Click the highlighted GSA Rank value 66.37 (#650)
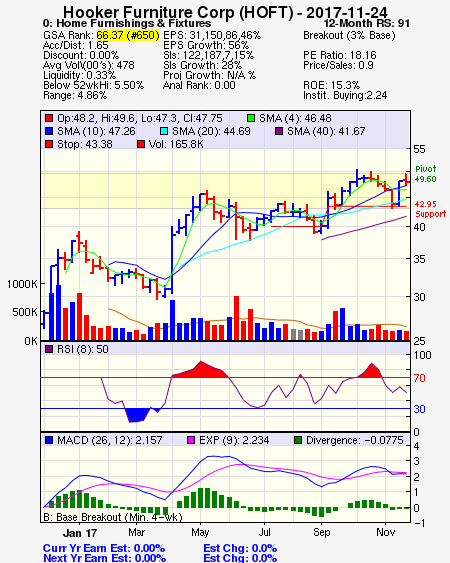 coord(128,35)
